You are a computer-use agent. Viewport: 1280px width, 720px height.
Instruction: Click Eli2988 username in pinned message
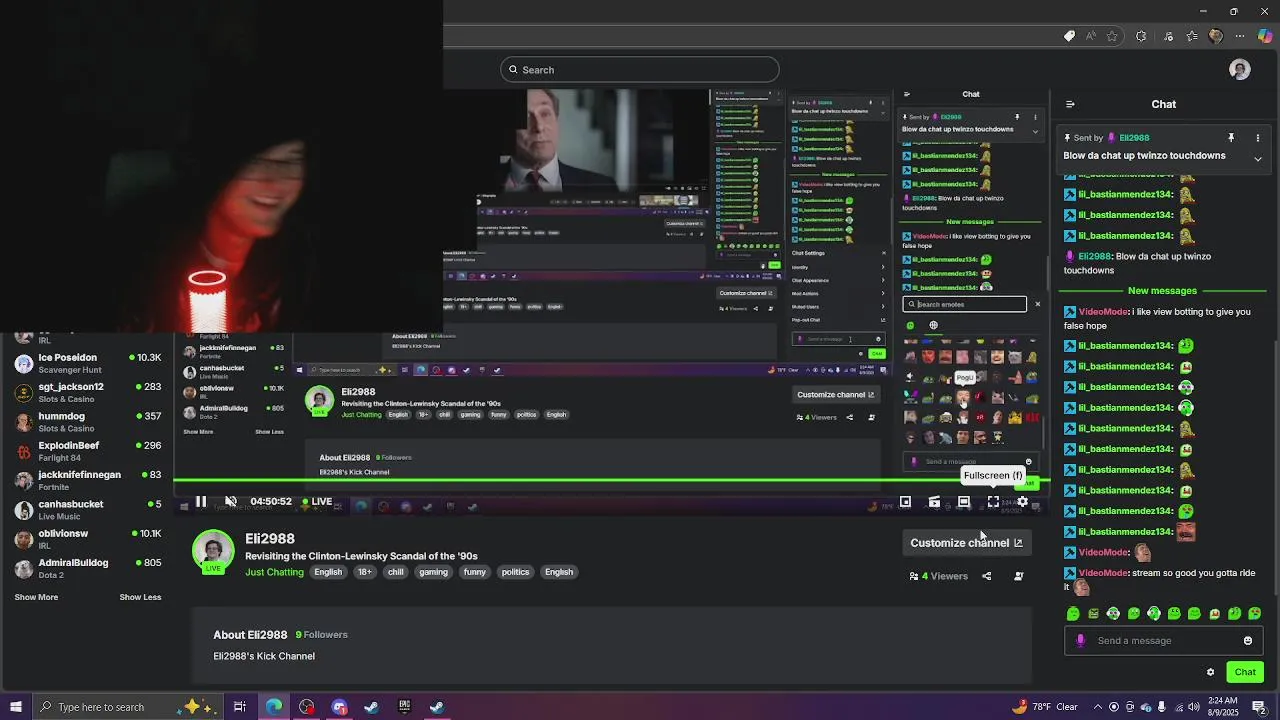pyautogui.click(x=1134, y=138)
